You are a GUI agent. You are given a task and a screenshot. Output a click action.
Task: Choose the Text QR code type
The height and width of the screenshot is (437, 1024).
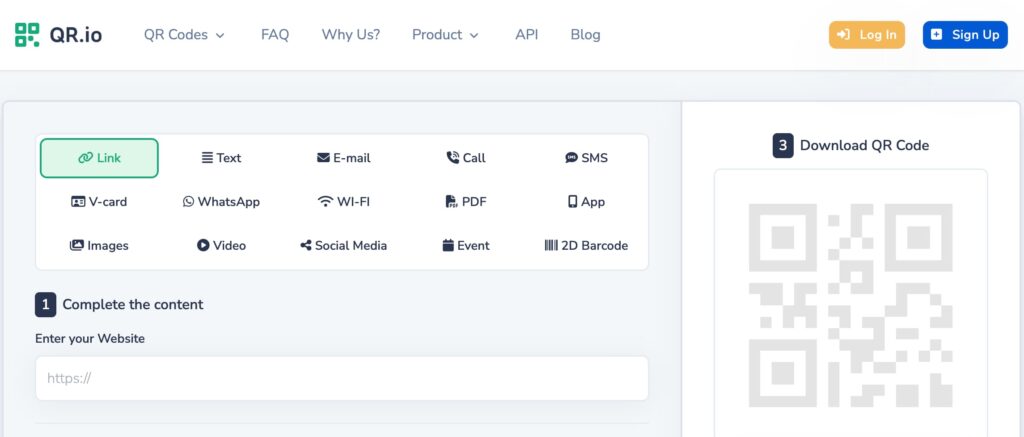coord(221,158)
